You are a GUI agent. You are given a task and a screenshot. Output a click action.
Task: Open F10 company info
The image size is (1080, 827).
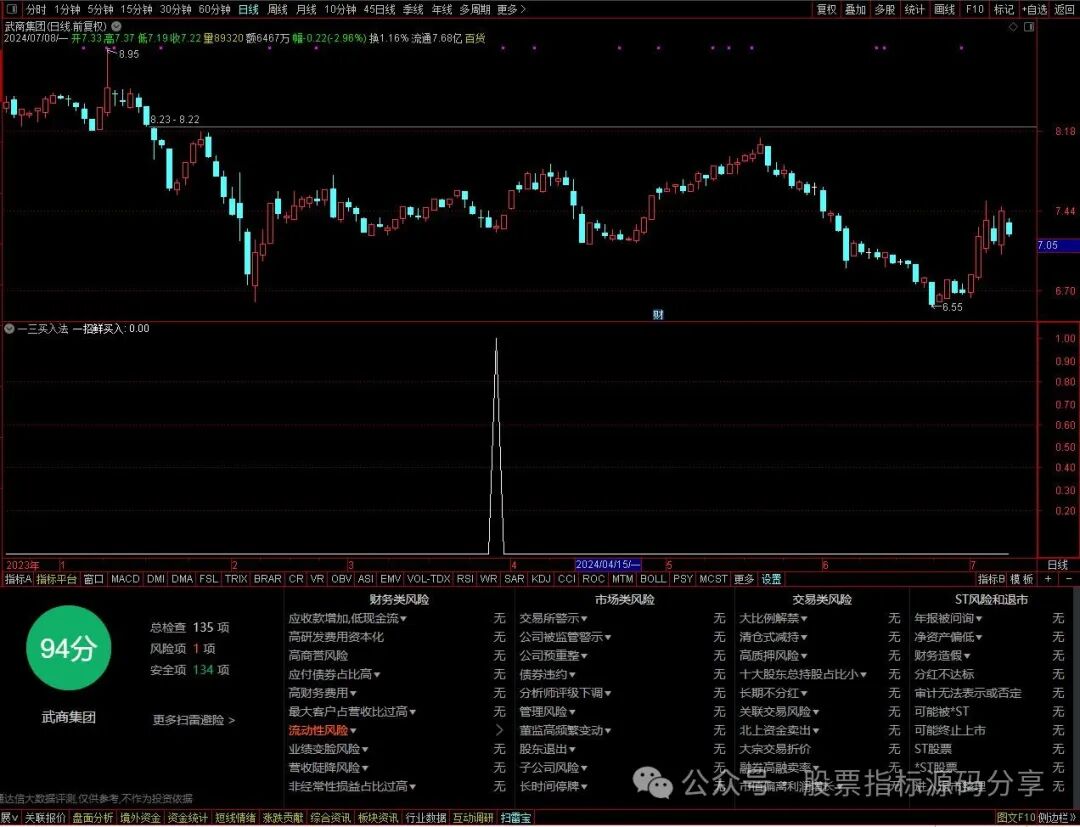[x=974, y=9]
